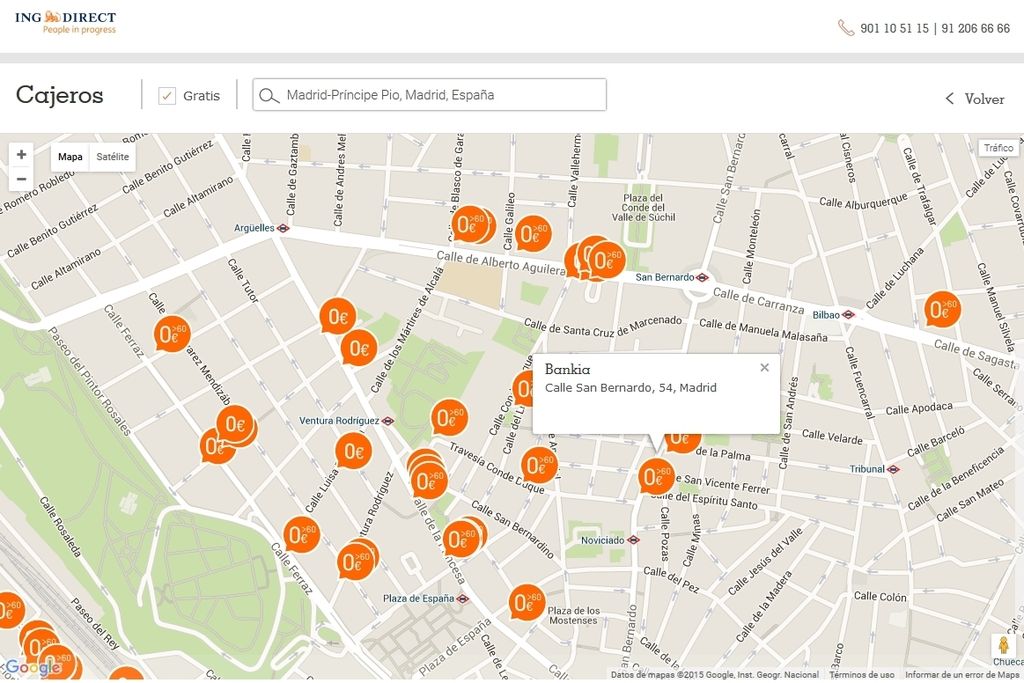Open the ATM marker right of Ventura Rodríguez
This screenshot has height=683, width=1024.
(x=449, y=417)
